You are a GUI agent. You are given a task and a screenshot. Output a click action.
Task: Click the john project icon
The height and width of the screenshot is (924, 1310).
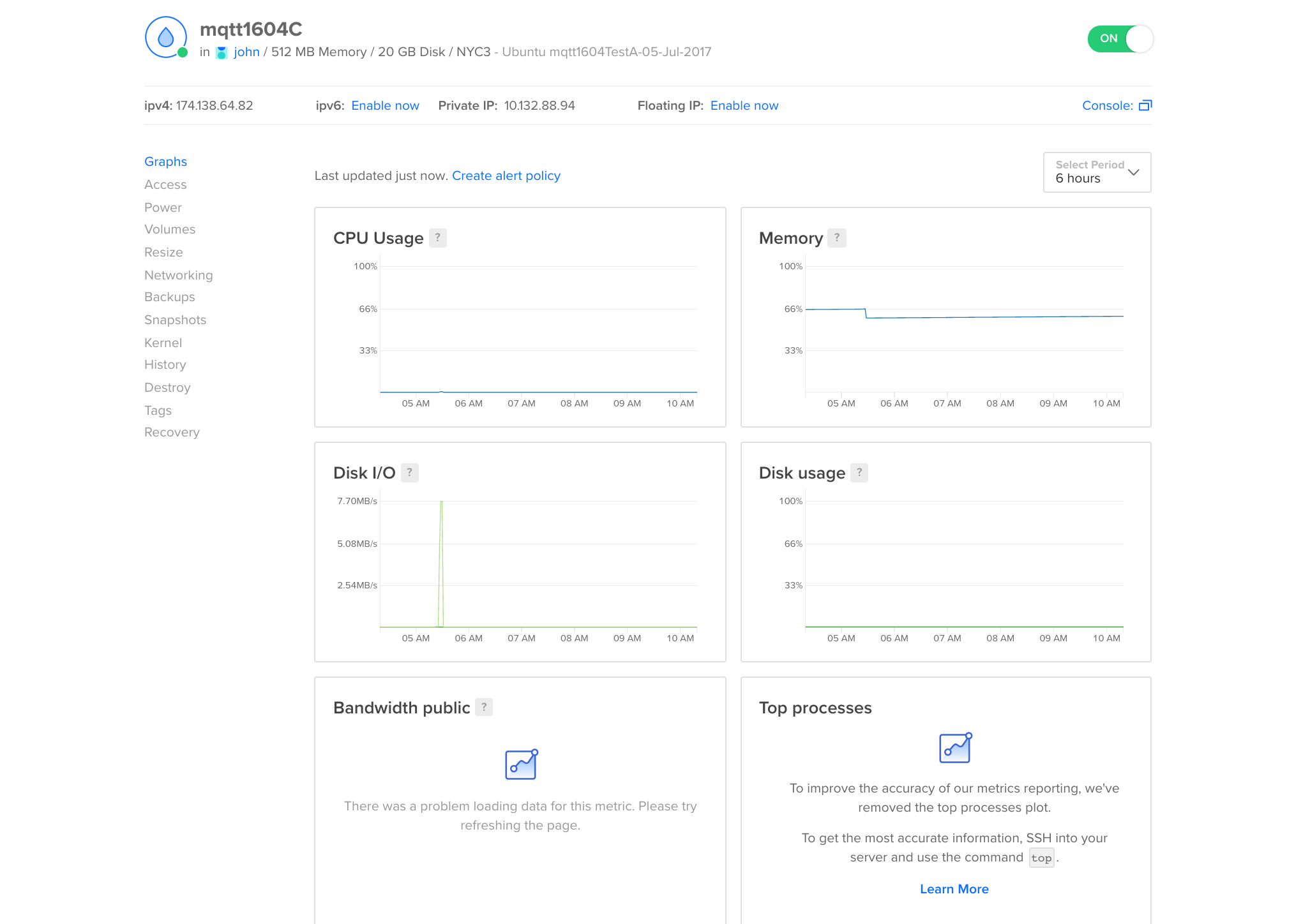(222, 53)
